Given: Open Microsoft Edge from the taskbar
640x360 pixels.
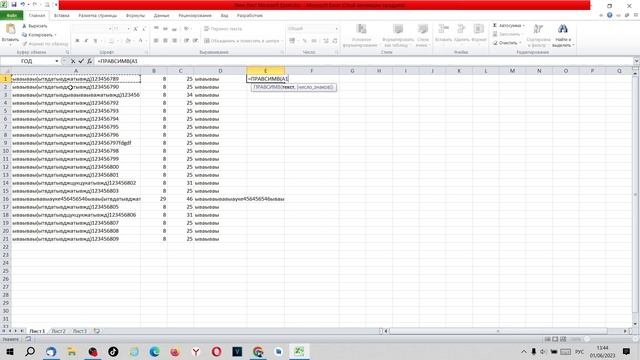Looking at the screenshot, I should click(x=154, y=351).
